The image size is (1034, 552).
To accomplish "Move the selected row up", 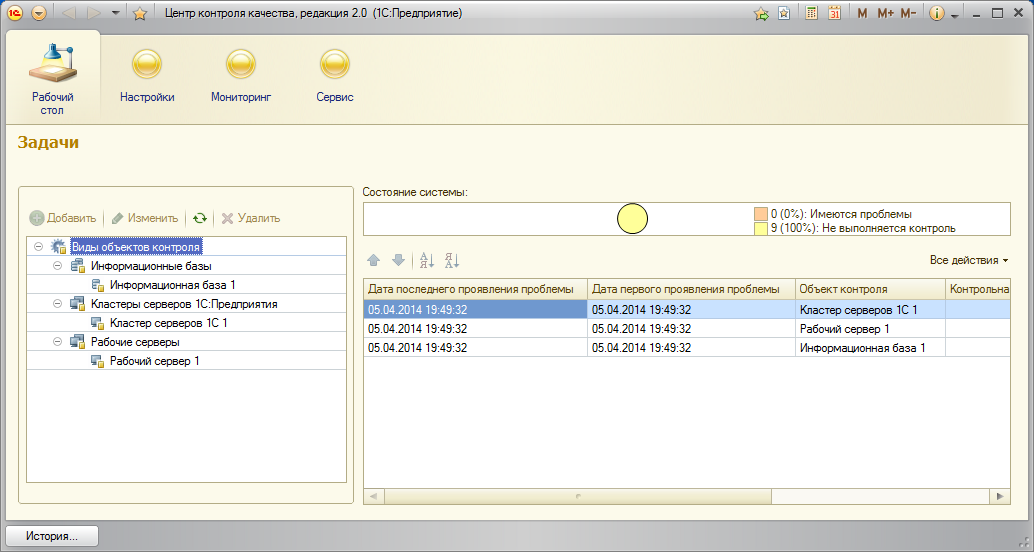I will 374,260.
